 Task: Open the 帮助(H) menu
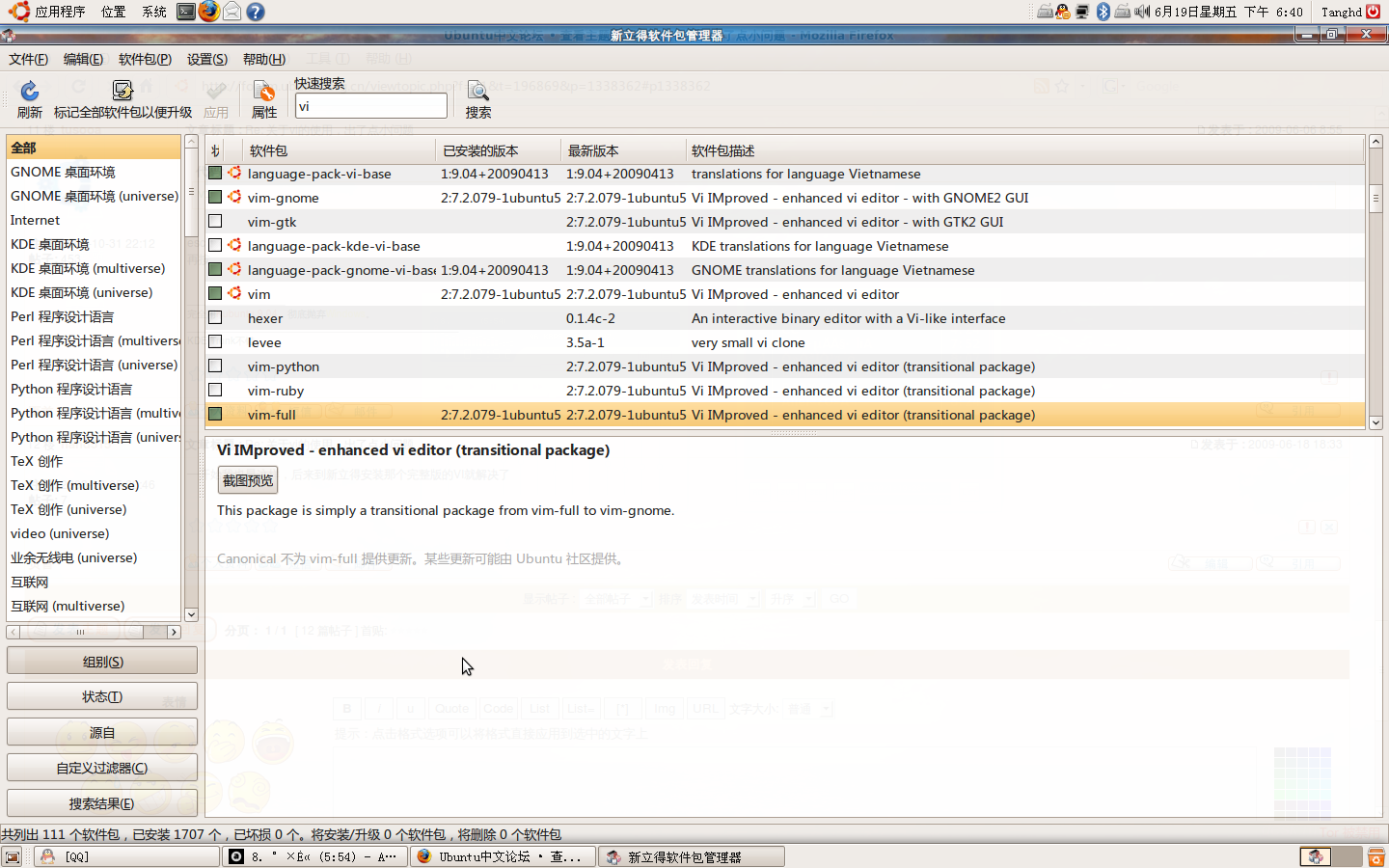pyautogui.click(x=264, y=59)
